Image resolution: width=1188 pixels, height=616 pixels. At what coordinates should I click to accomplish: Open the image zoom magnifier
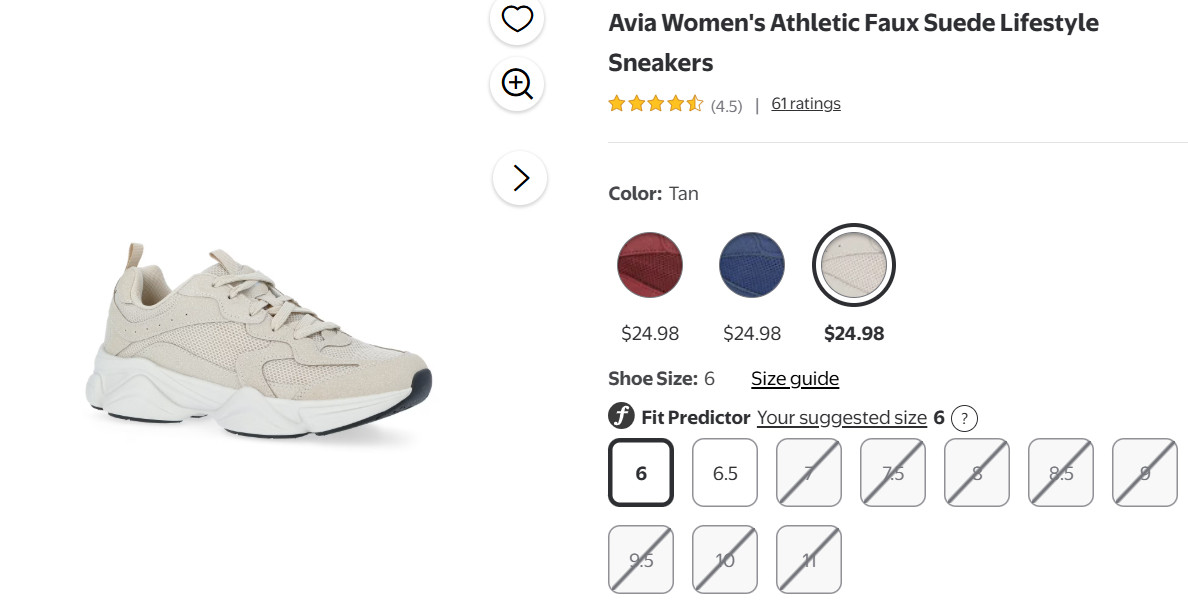[516, 84]
